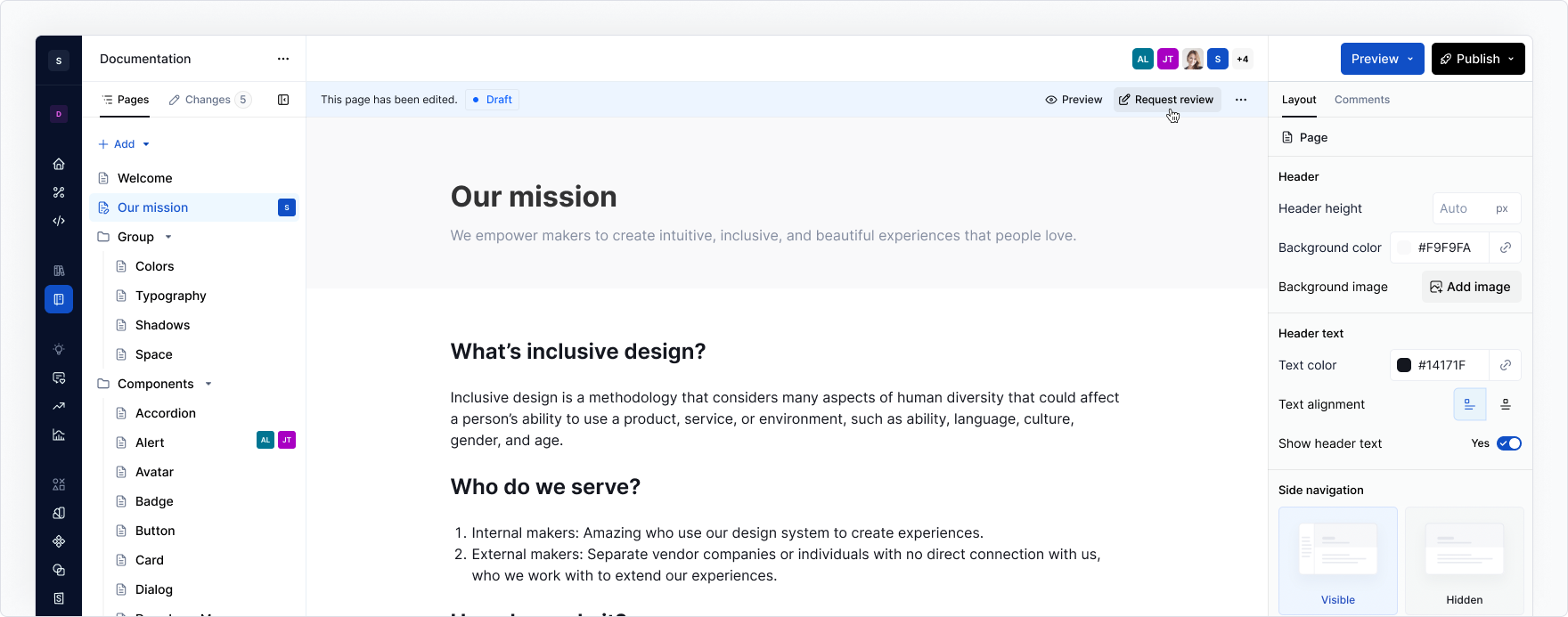Show the +4 additional collaborators
1568x617 pixels.
click(x=1243, y=60)
